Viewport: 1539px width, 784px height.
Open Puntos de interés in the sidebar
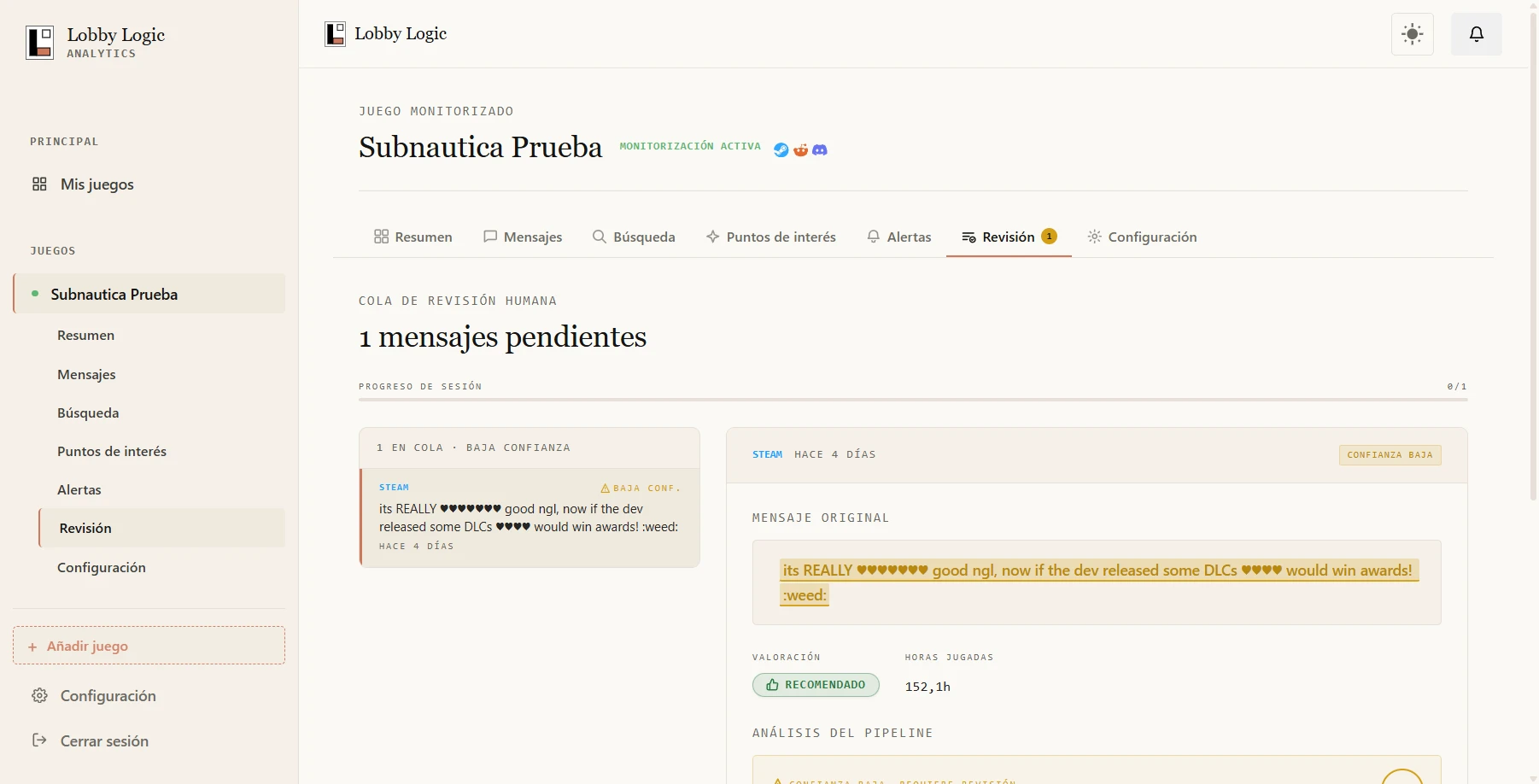[162, 451]
